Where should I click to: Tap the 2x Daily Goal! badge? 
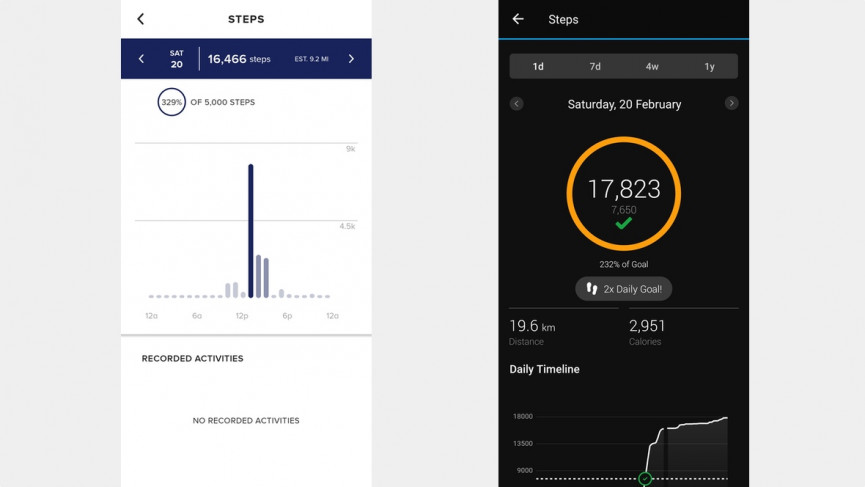[623, 288]
